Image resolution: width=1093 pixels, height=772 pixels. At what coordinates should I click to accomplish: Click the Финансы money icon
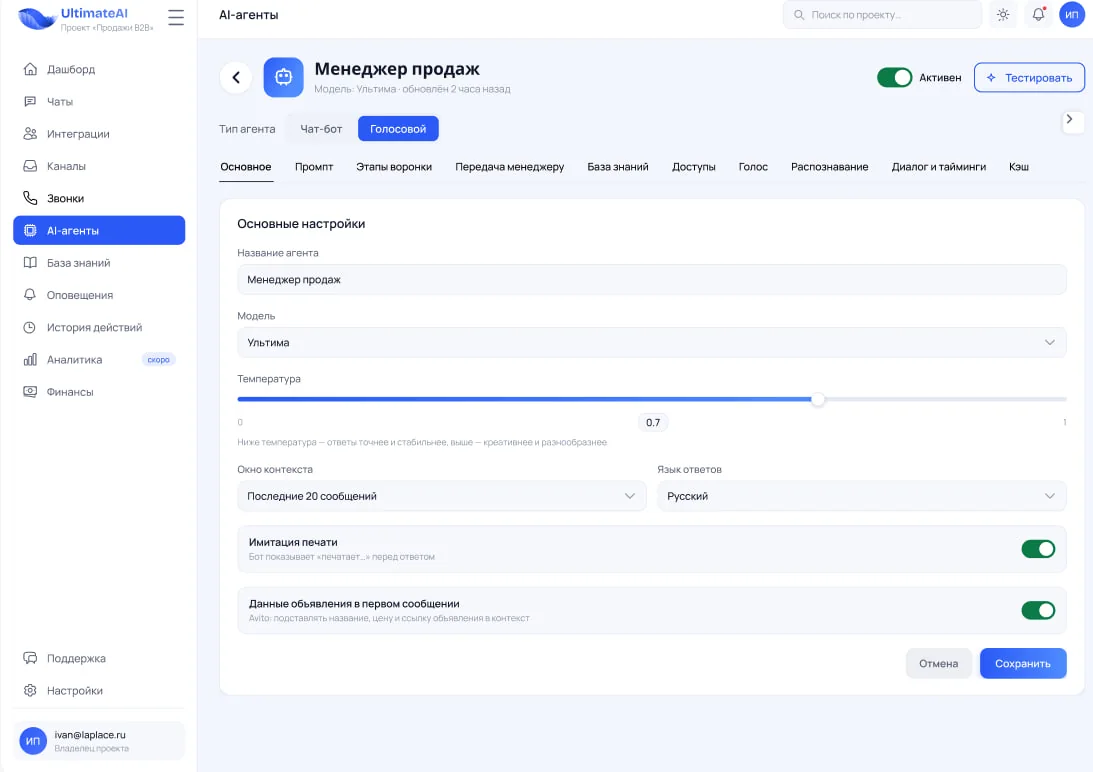click(x=30, y=392)
